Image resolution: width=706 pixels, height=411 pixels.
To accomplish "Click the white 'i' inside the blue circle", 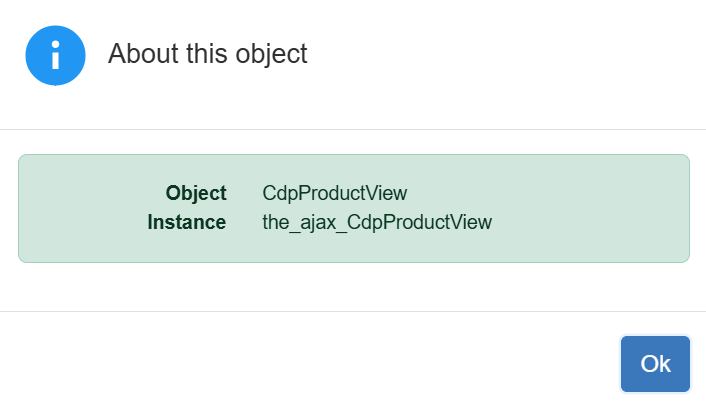I will 55,57.
